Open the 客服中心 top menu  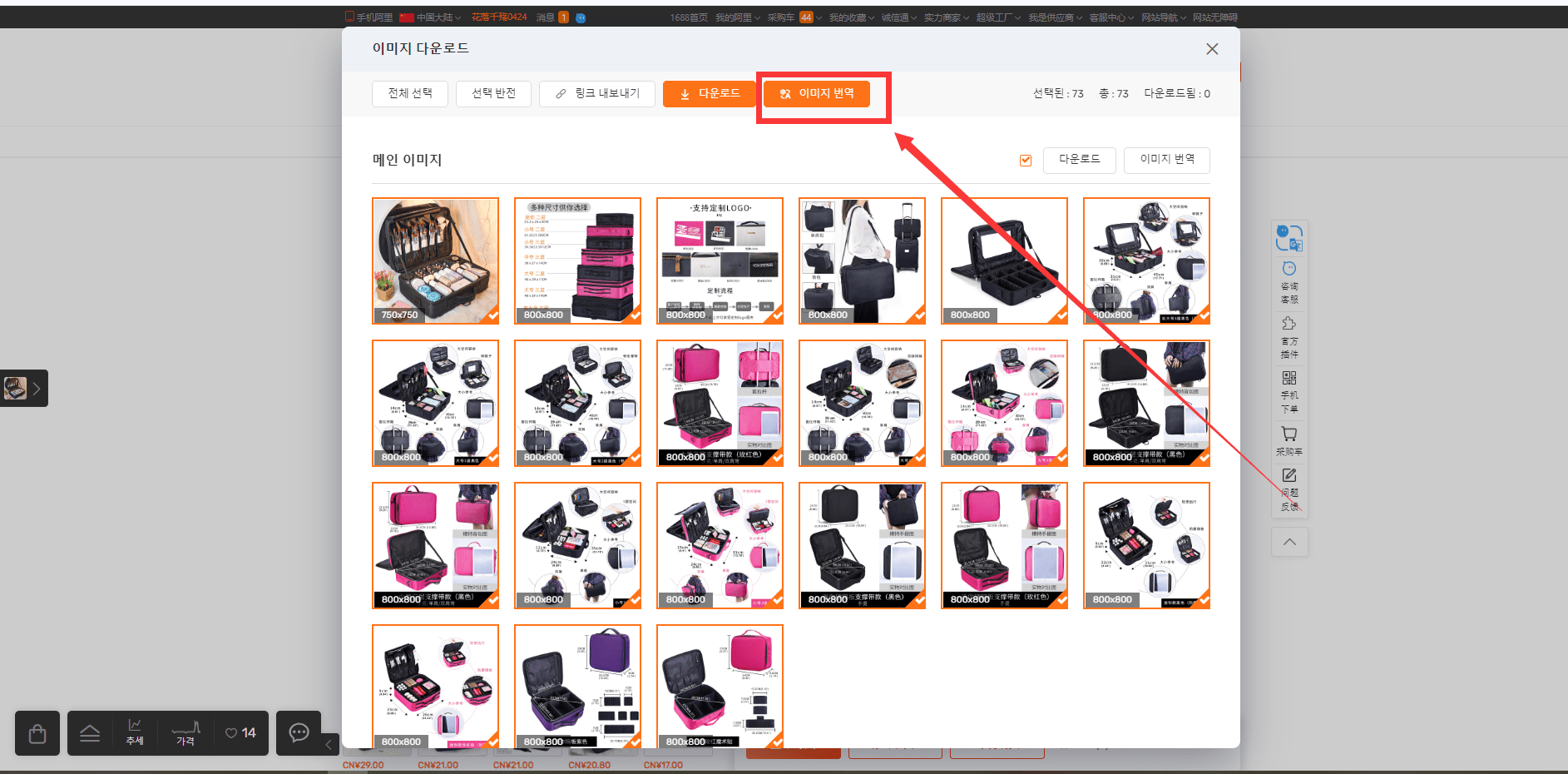(x=1111, y=17)
